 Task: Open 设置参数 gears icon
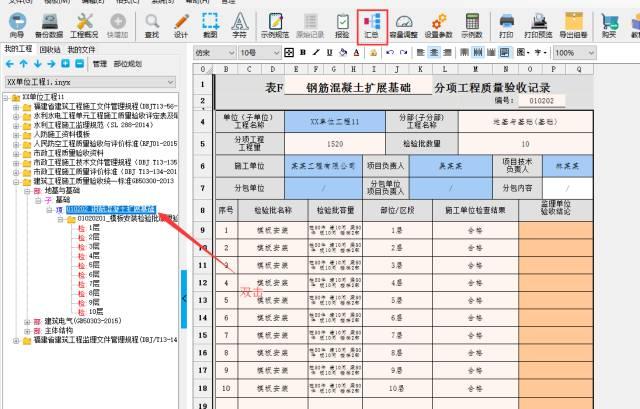[x=438, y=25]
